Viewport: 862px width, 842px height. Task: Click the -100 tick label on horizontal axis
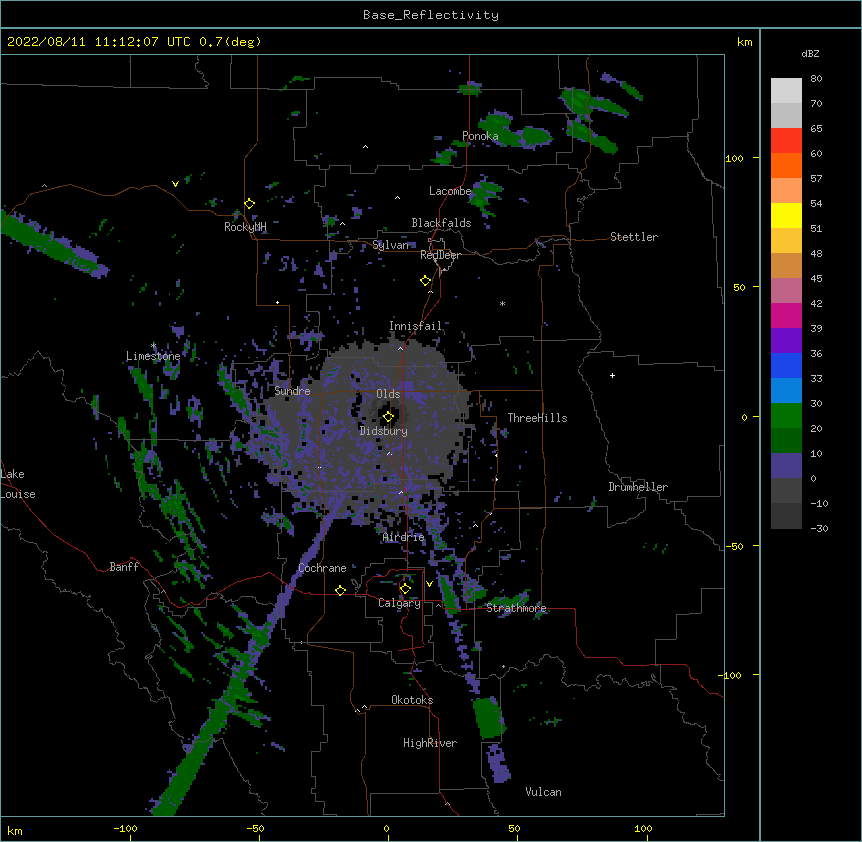[125, 829]
